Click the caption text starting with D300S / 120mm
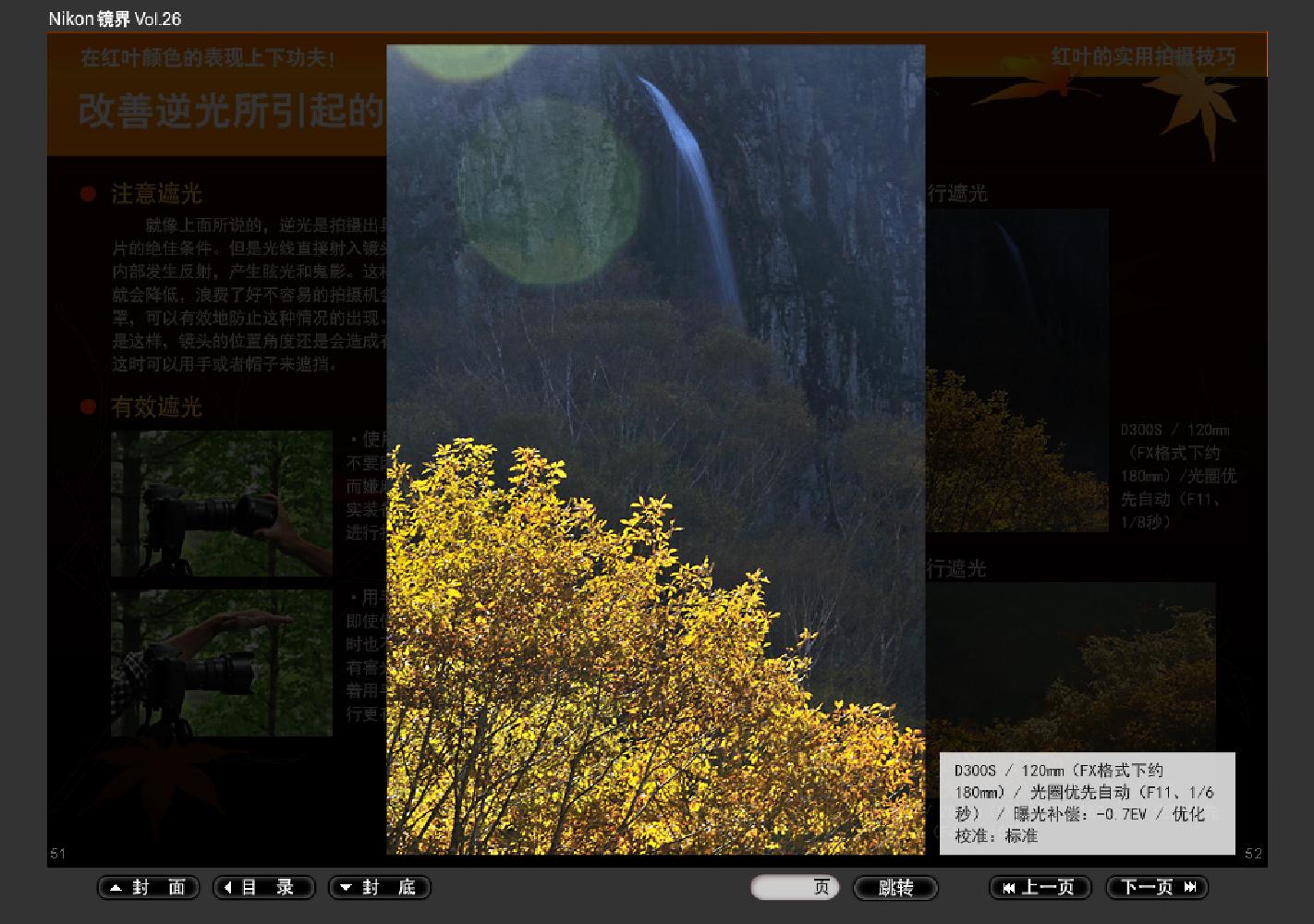This screenshot has width=1314, height=924. point(1087,803)
